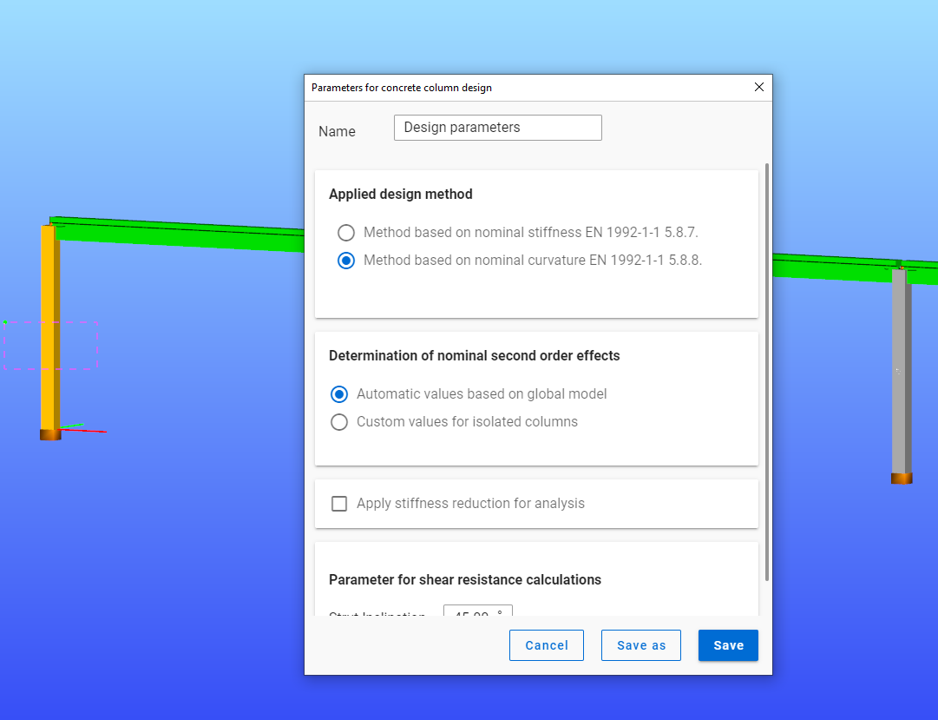Close the concrete column design dialog
This screenshot has height=720, width=938.
click(759, 87)
